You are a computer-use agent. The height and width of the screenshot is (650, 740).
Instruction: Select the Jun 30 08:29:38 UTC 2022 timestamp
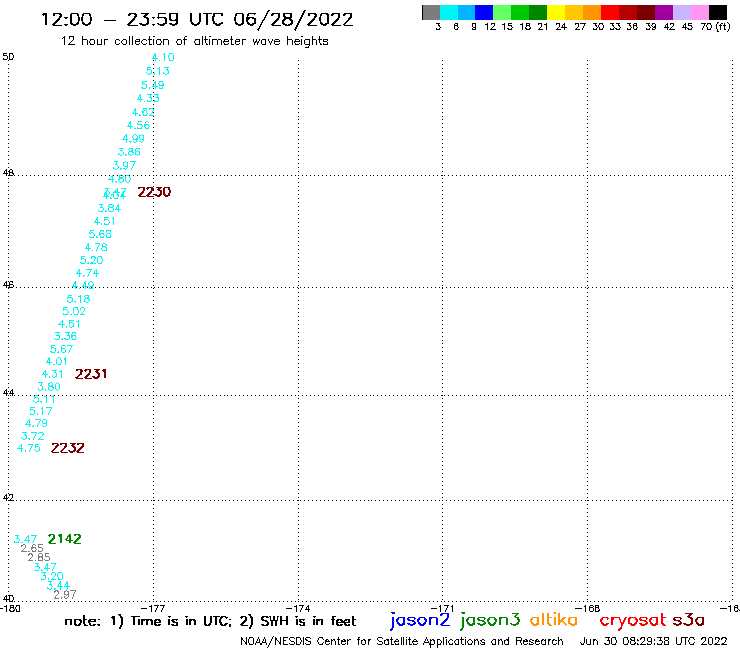[654, 641]
